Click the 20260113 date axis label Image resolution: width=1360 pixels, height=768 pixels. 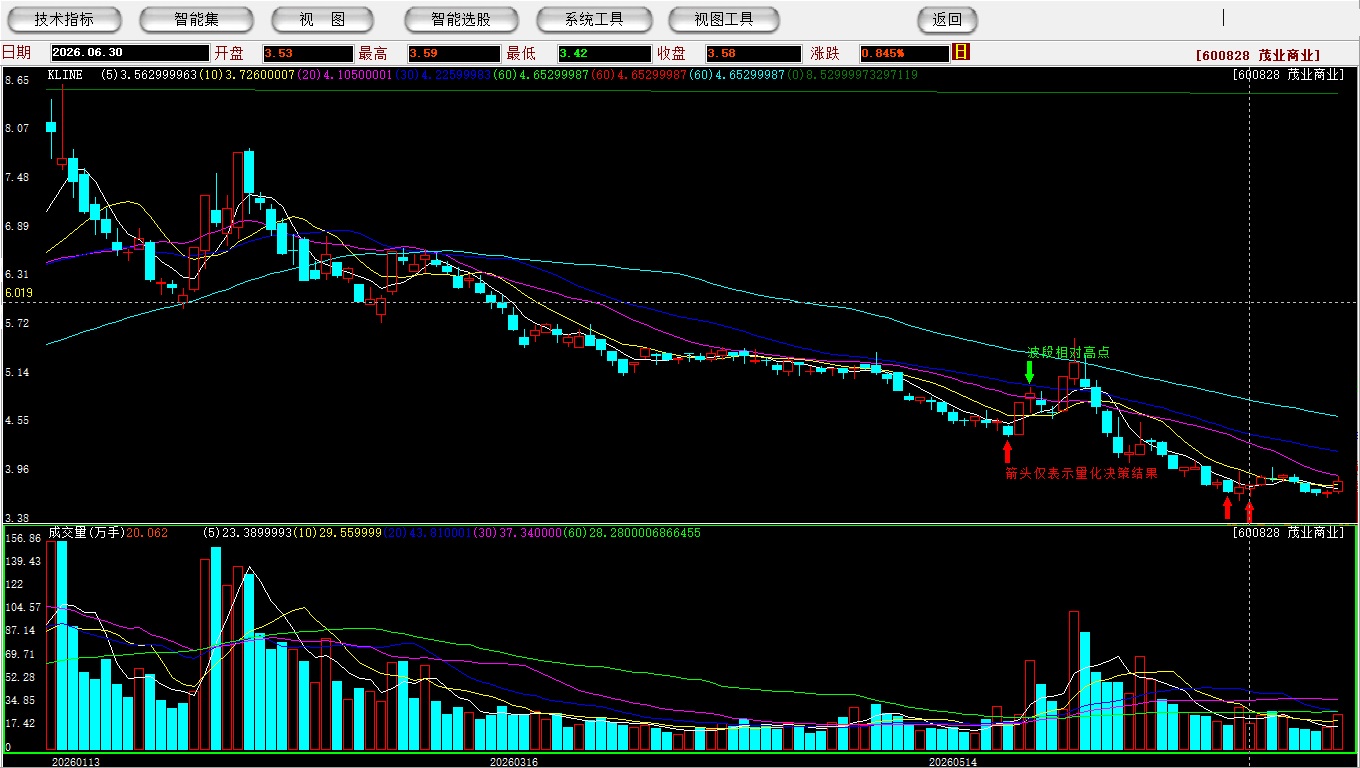[x=76, y=762]
